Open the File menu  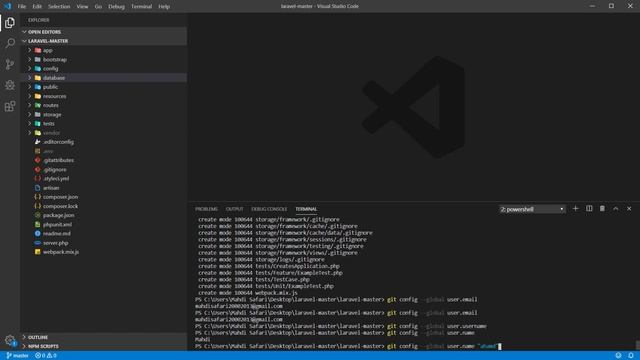point(22,7)
